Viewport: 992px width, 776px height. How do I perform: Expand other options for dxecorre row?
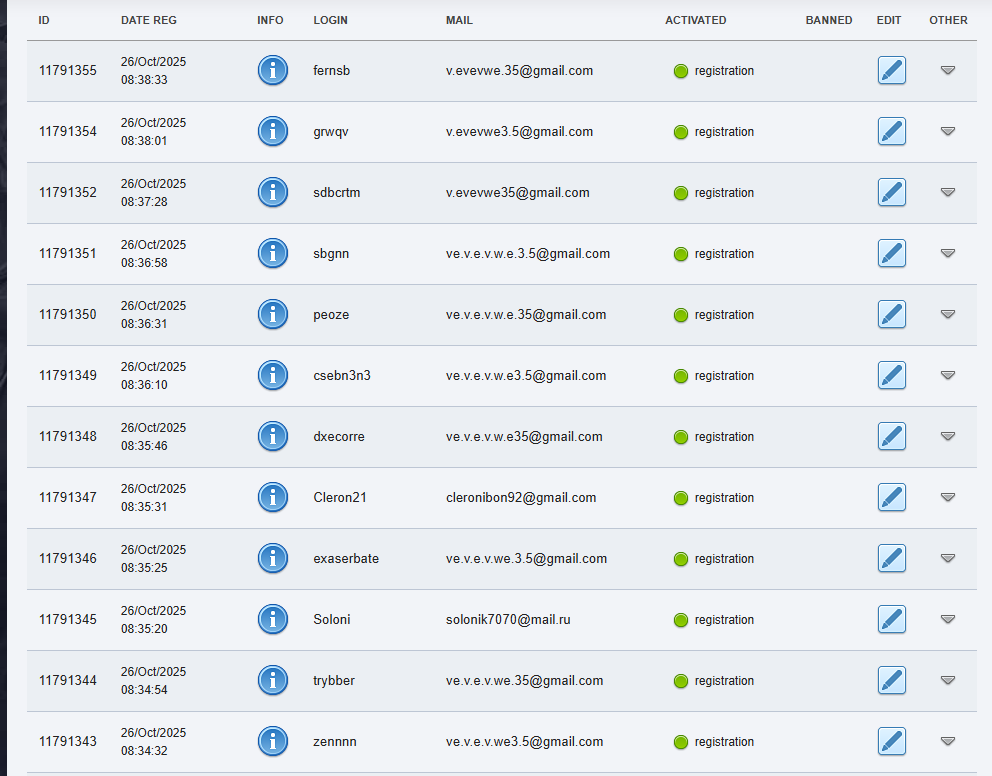click(x=948, y=436)
